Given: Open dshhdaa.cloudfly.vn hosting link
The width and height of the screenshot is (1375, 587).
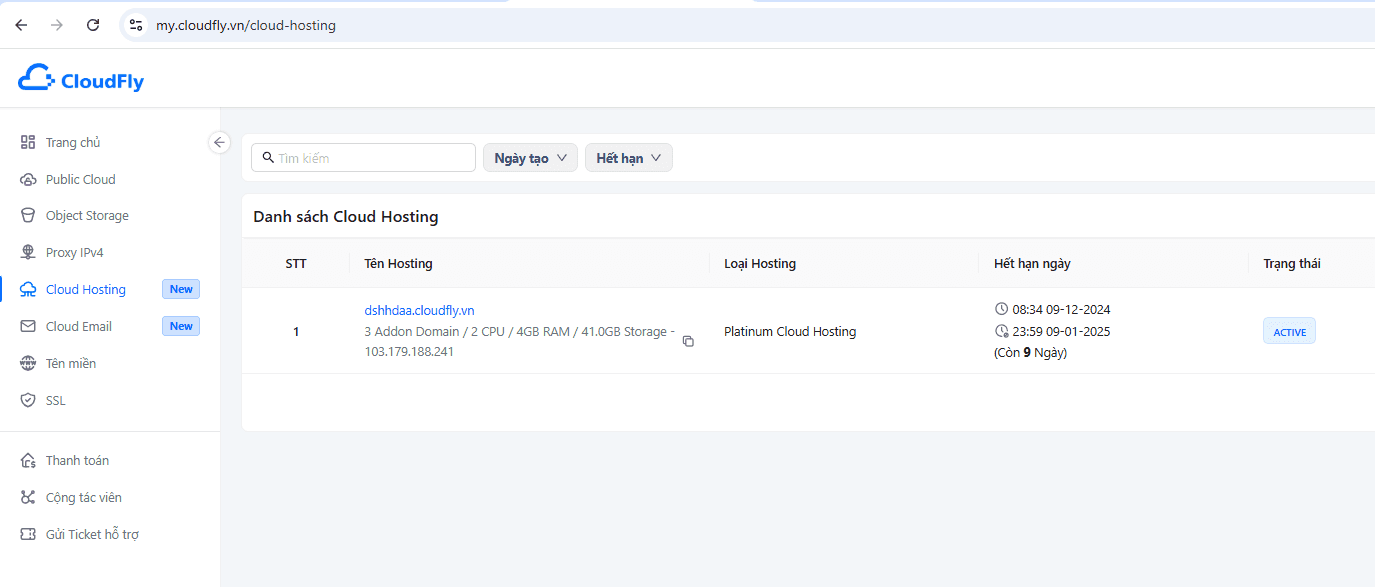Looking at the screenshot, I should pos(419,310).
